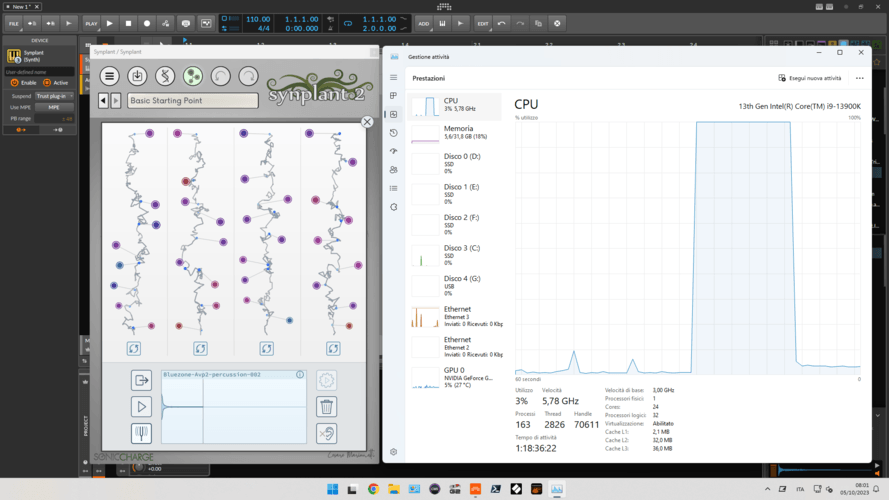Toggle the arranger loop button
889x500 pixels.
tap(348, 24)
